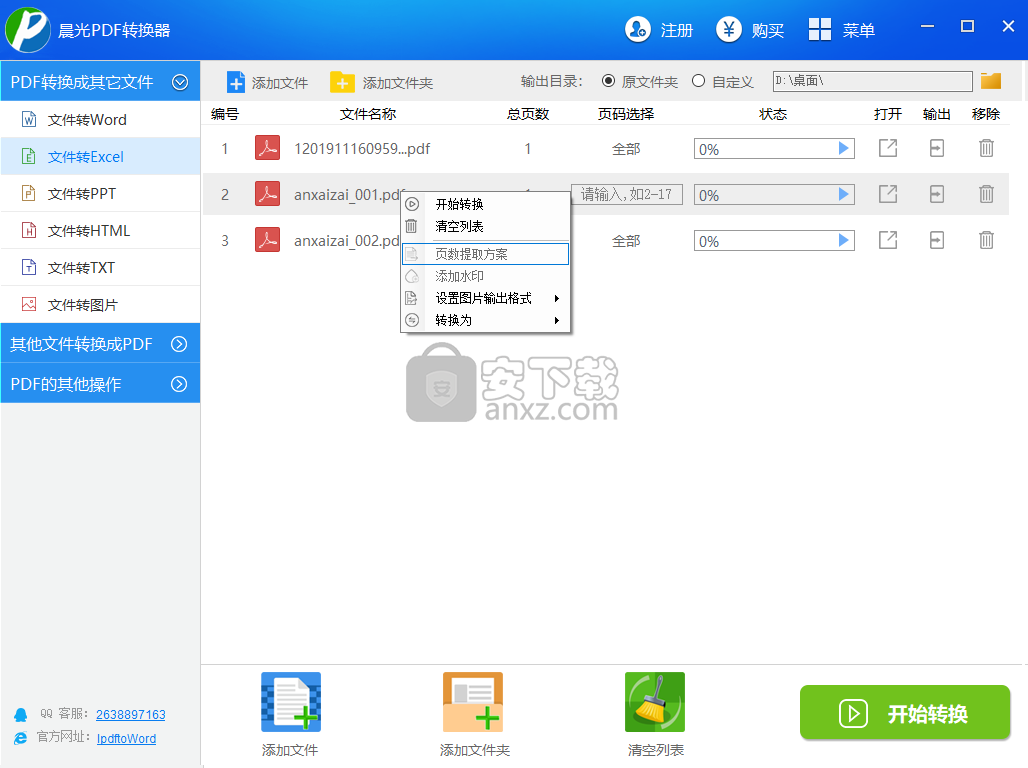Click the 状态 column header

click(x=773, y=113)
